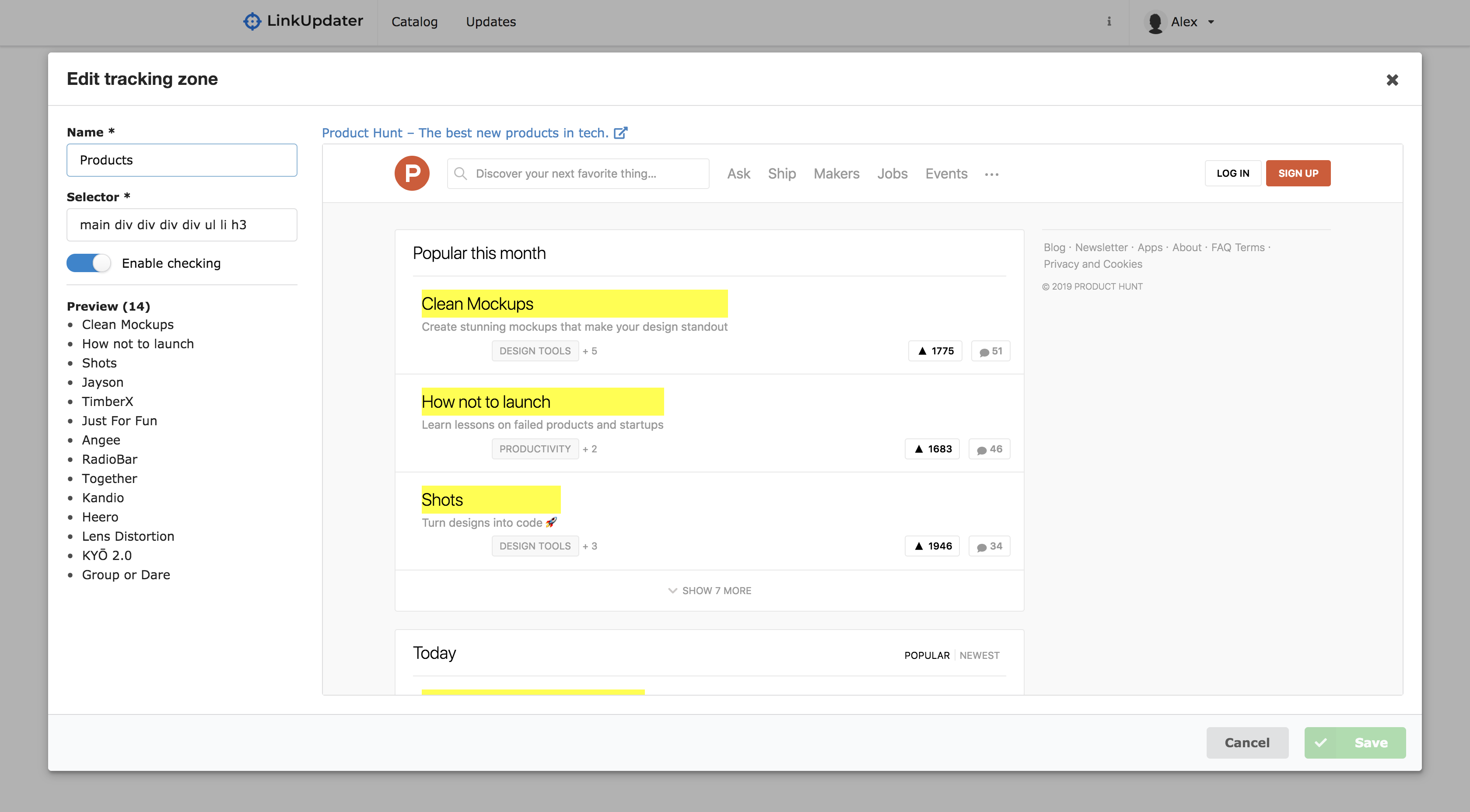This screenshot has width=1470, height=812.
Task: Upvote Clean Mockups with 1775 votes
Action: click(x=935, y=351)
